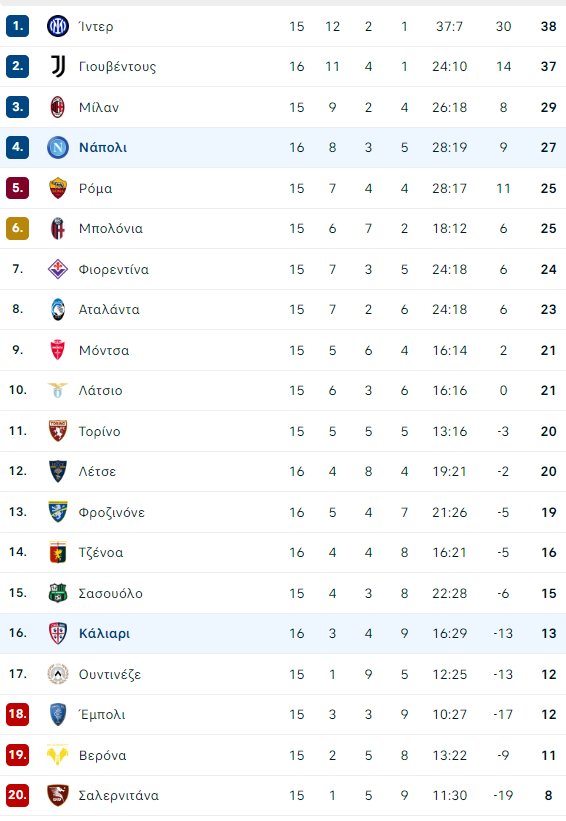Click the Roma club crest icon

coord(58,188)
